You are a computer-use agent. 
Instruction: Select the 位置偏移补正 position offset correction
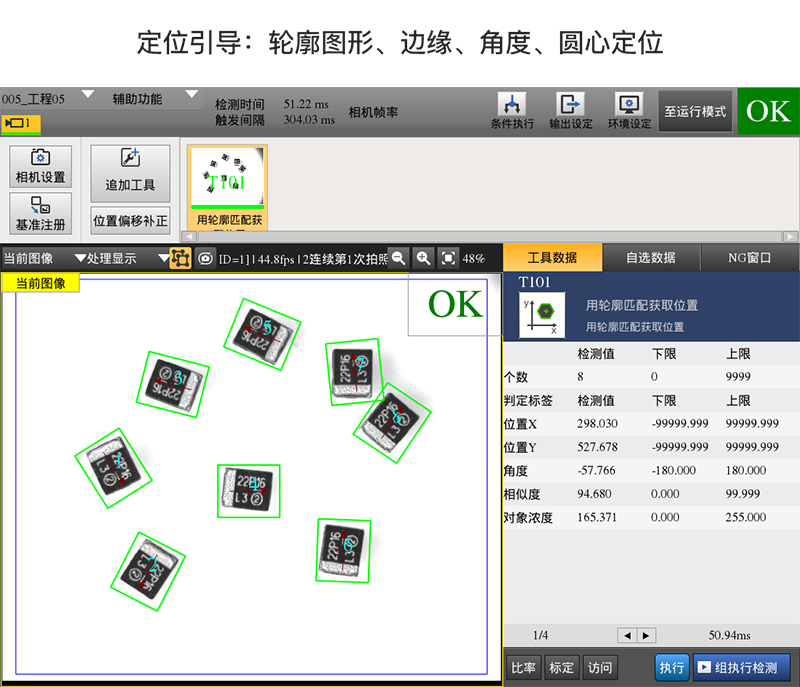click(x=128, y=218)
